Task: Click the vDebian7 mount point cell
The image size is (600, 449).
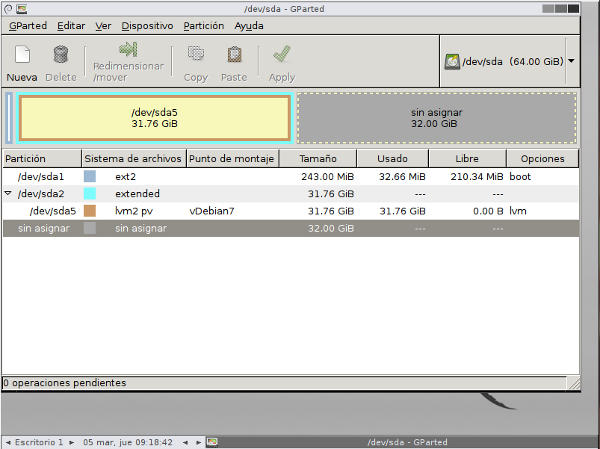Action: pos(212,211)
